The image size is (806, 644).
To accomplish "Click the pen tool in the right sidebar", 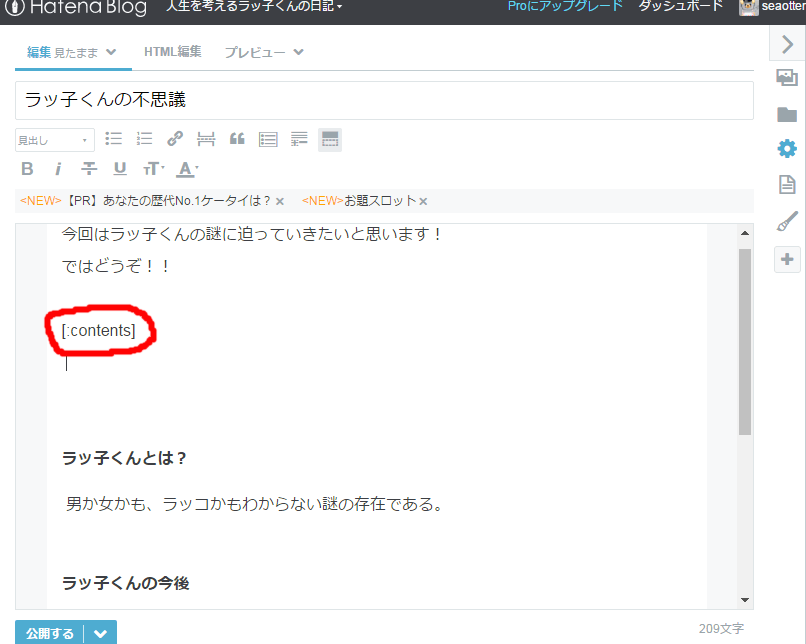I will tap(787, 222).
